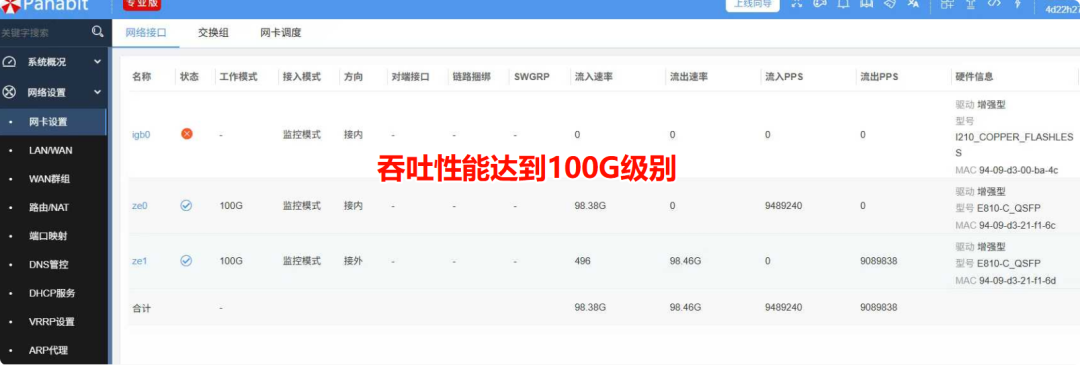The width and height of the screenshot is (1080, 365).
Task: Click the 流入PPS column header
Action: pos(785,77)
